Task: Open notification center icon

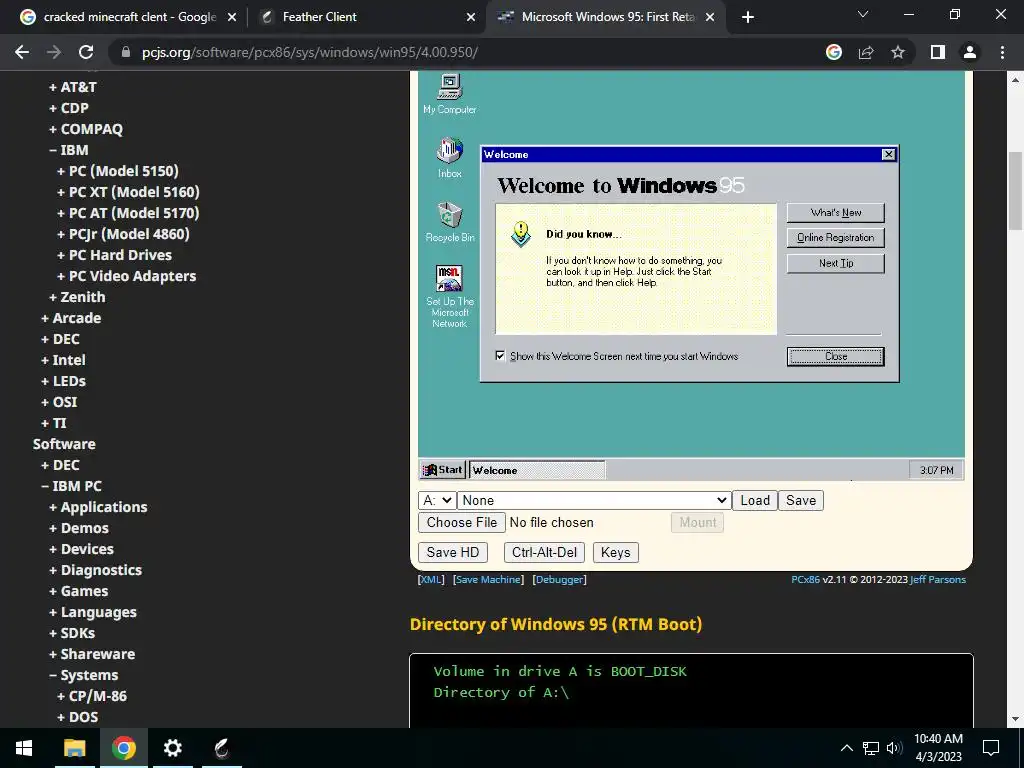Action: pos(991,748)
